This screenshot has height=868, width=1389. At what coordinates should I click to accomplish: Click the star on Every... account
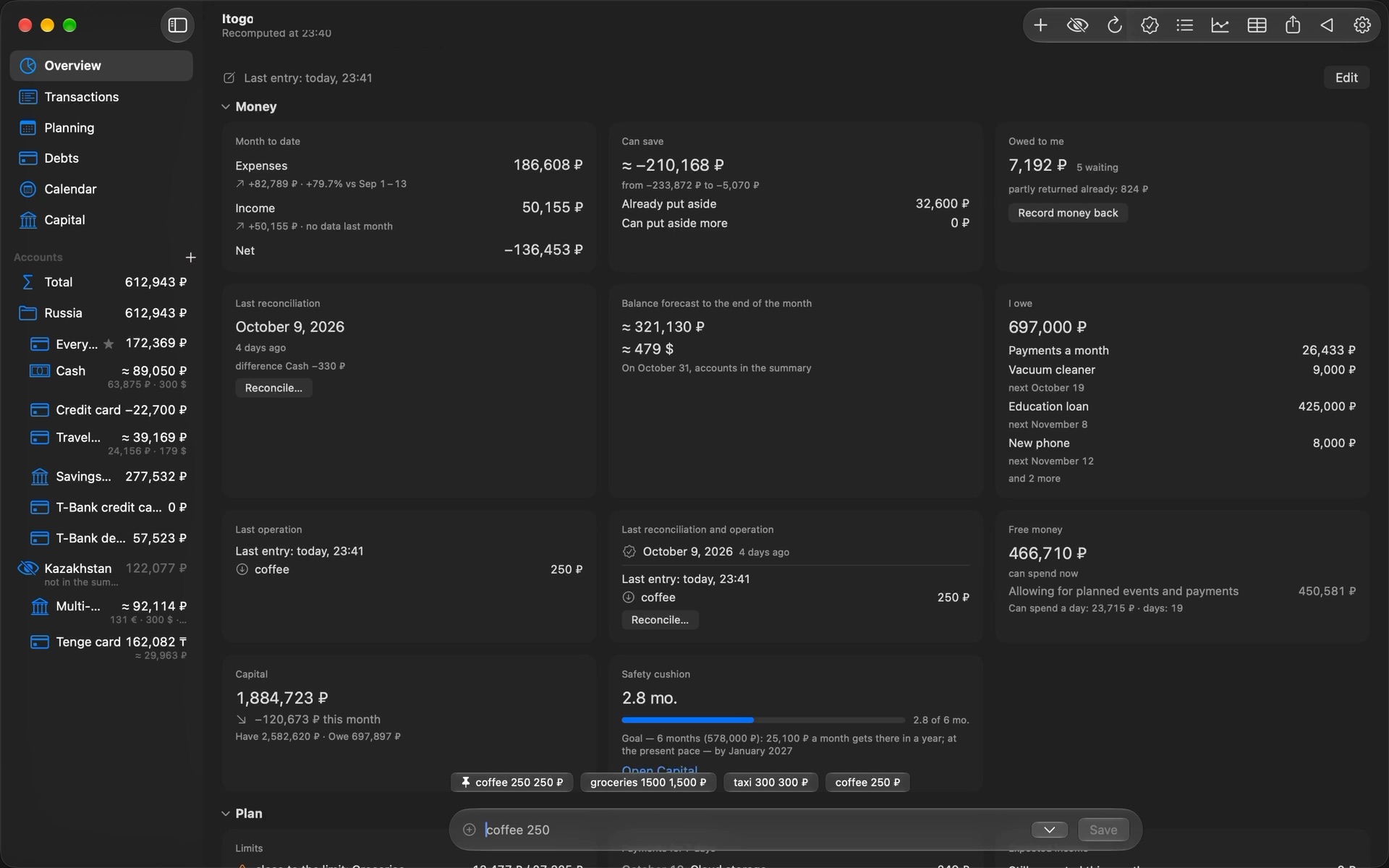click(109, 344)
